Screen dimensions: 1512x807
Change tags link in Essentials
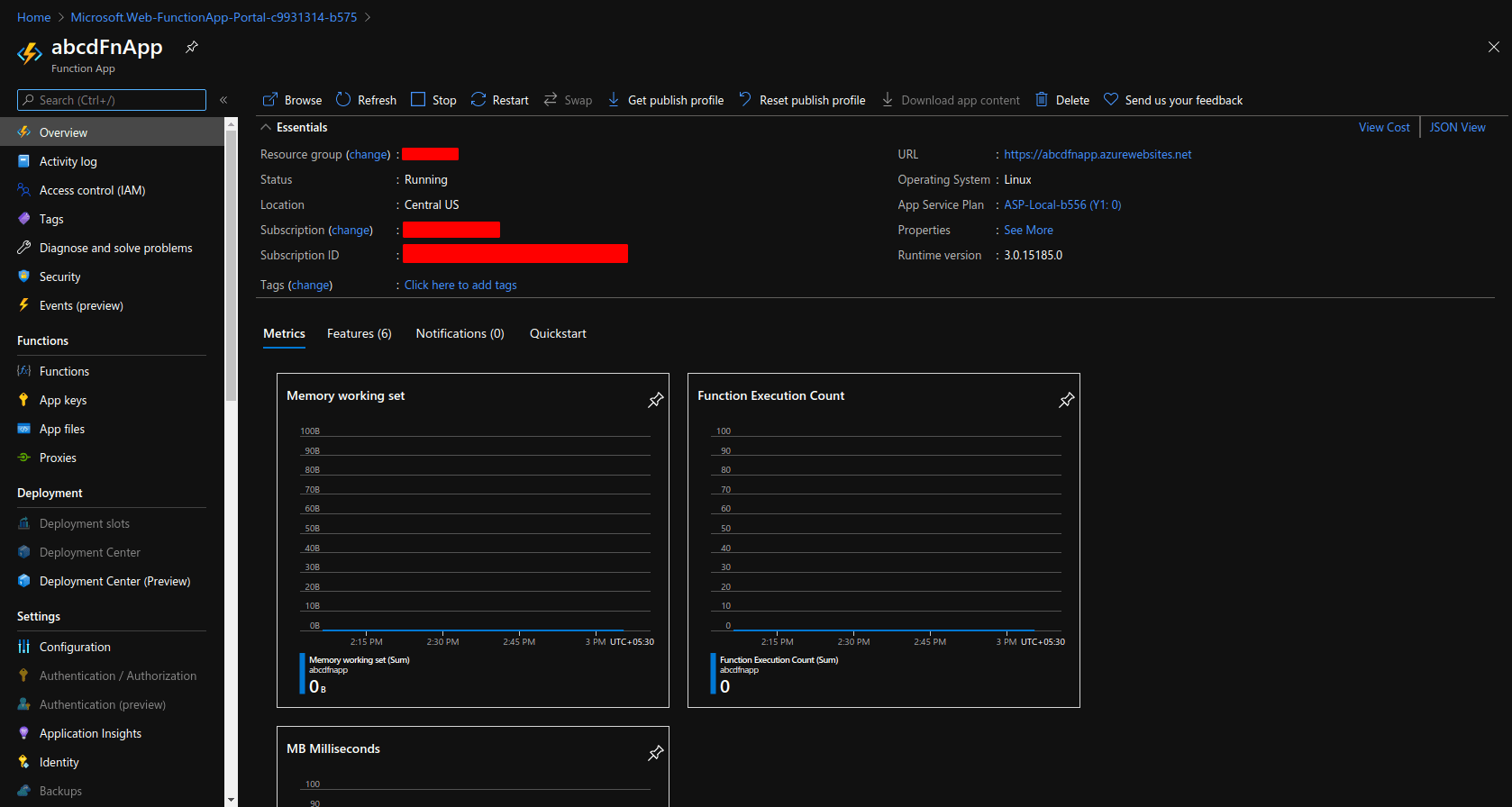click(310, 285)
